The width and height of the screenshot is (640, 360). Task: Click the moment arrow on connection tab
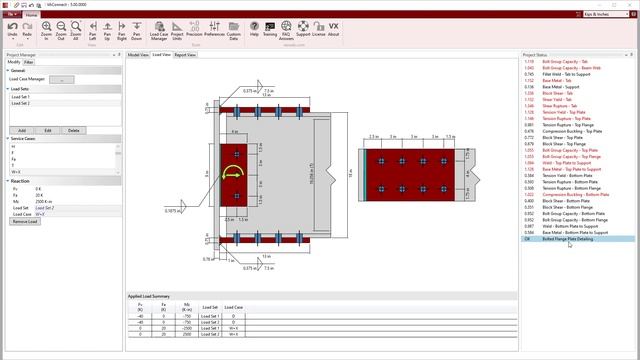tap(233, 173)
